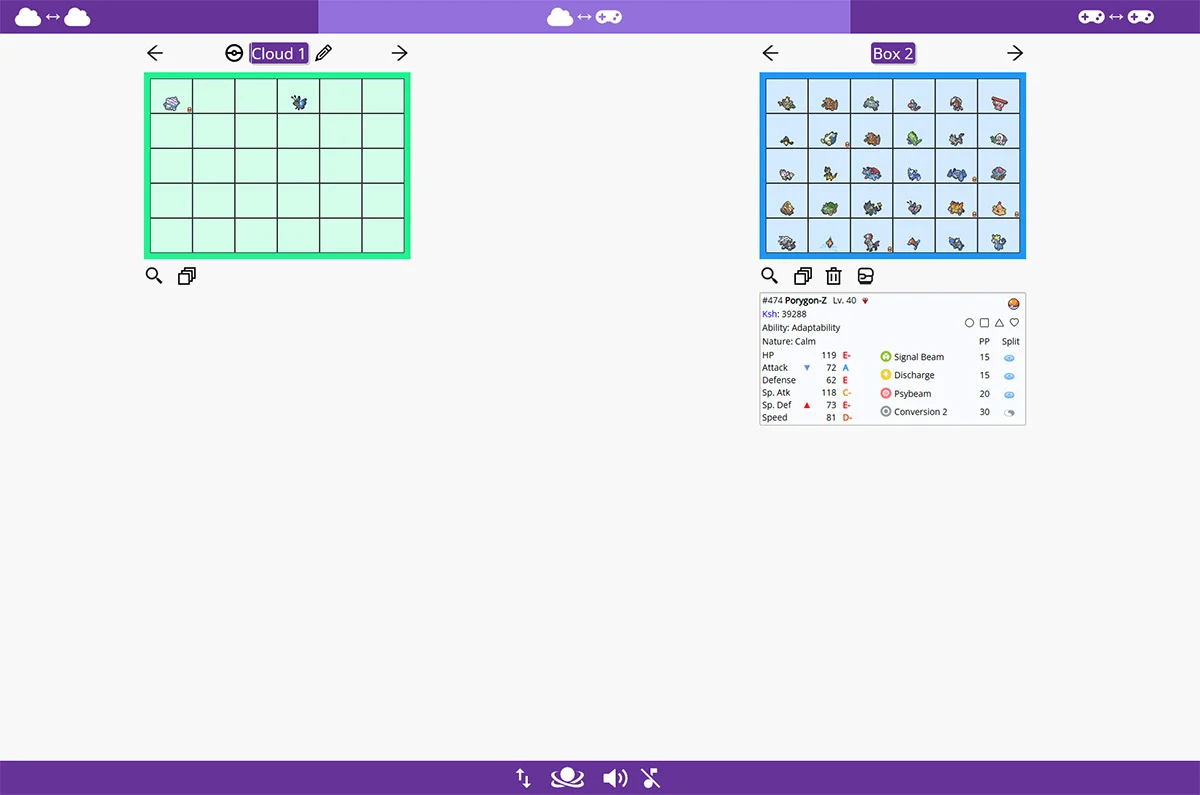Select the butterfly Pokémon in Cloud 1
The height and width of the screenshot is (795, 1200).
point(299,101)
